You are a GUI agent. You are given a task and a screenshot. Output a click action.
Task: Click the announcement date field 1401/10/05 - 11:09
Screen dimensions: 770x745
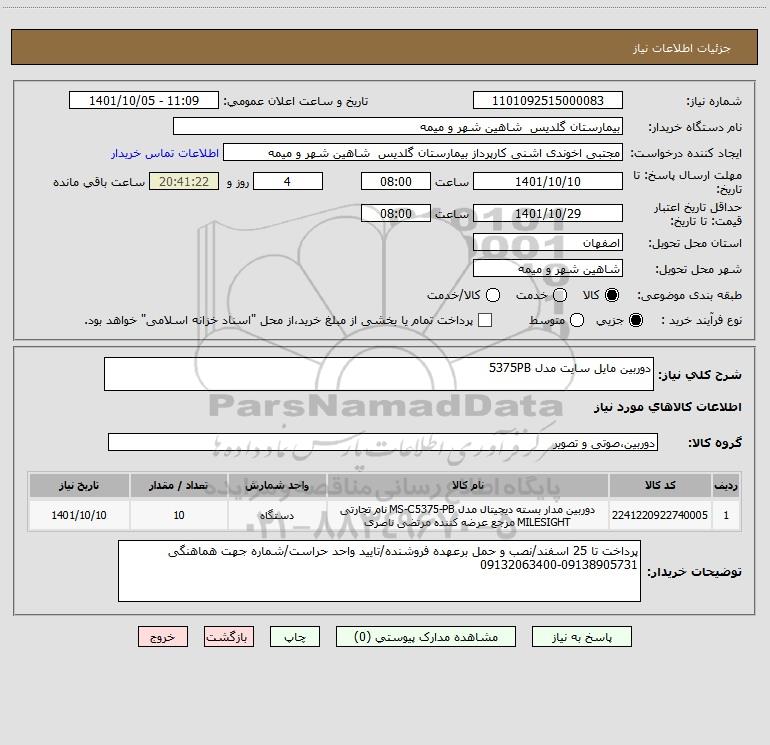coord(144,101)
